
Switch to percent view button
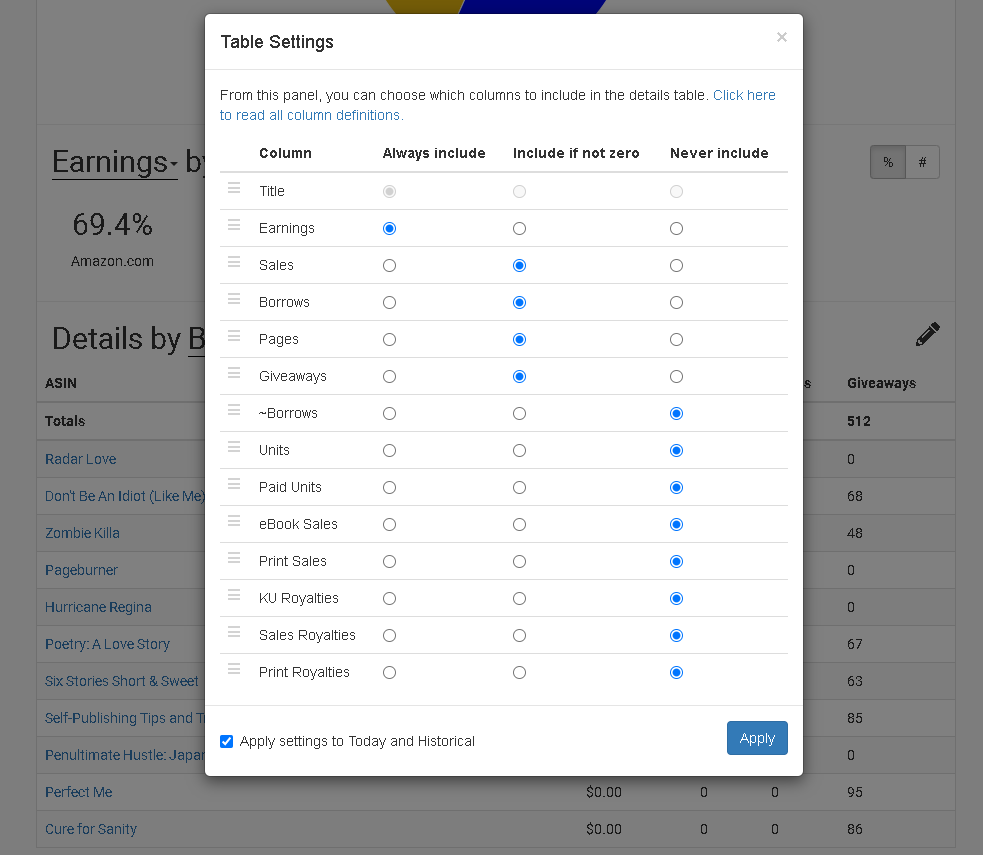[888, 162]
